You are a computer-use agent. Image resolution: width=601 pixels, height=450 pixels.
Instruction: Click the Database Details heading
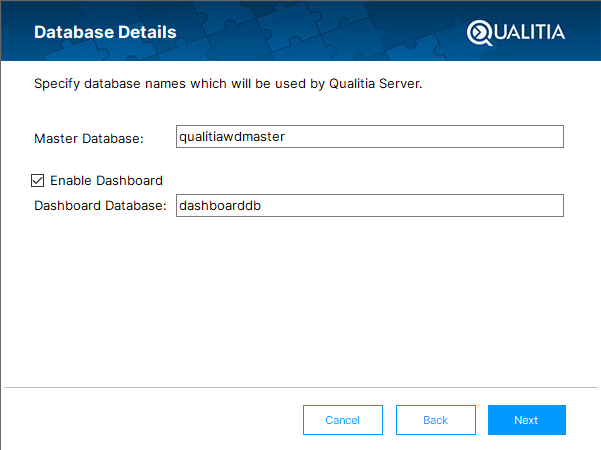coord(105,32)
